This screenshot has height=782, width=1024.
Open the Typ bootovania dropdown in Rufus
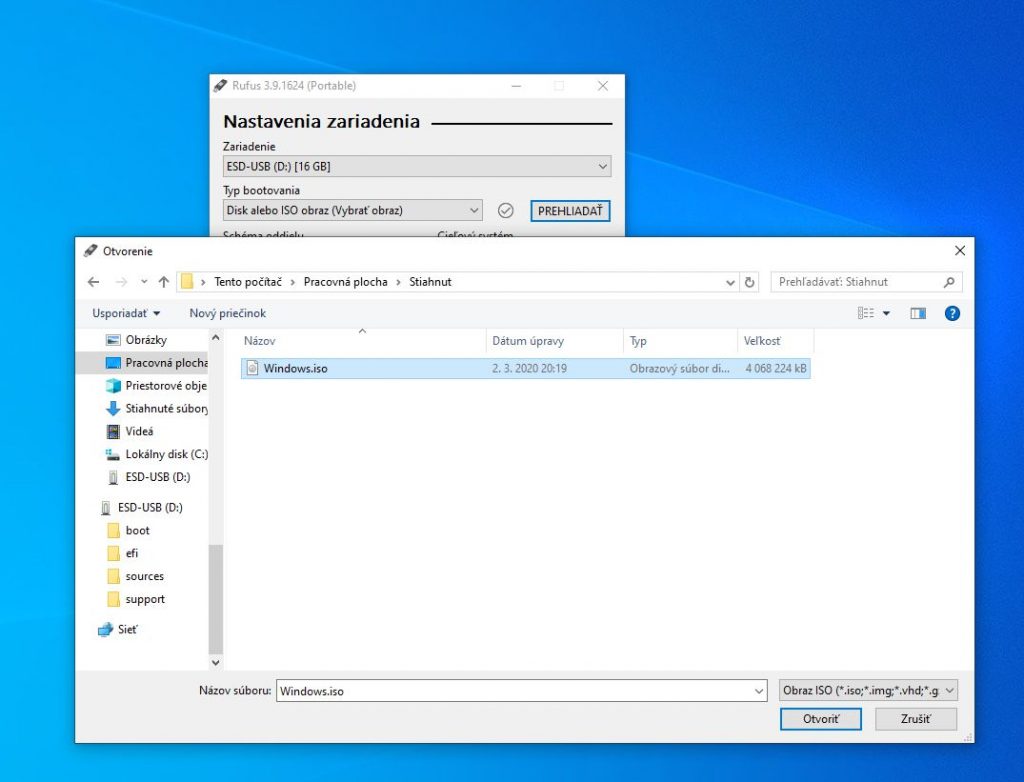tap(353, 210)
